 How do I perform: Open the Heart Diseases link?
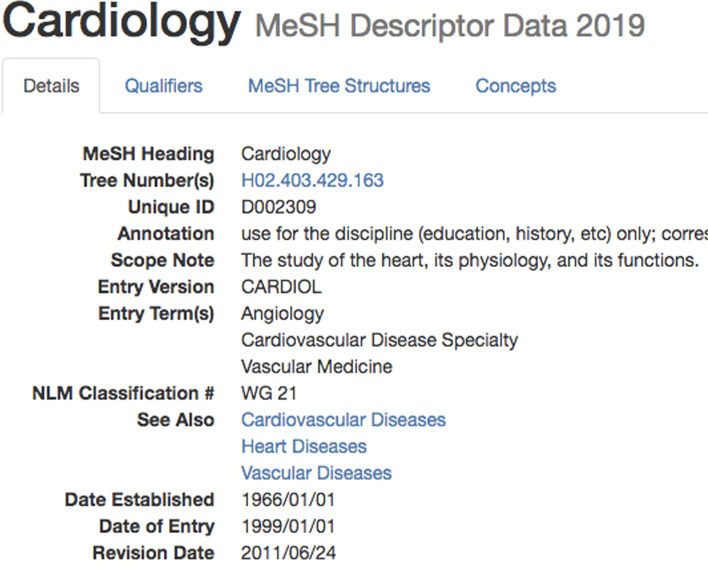click(304, 447)
